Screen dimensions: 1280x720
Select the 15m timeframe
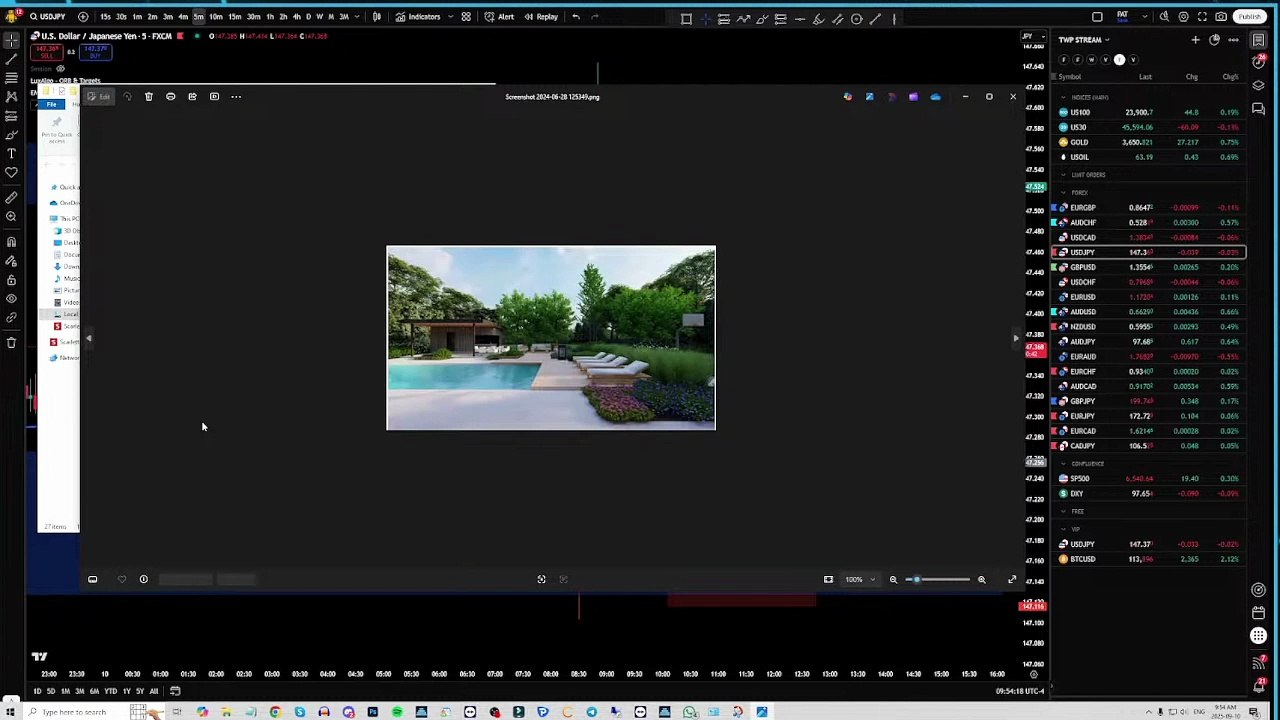[234, 17]
